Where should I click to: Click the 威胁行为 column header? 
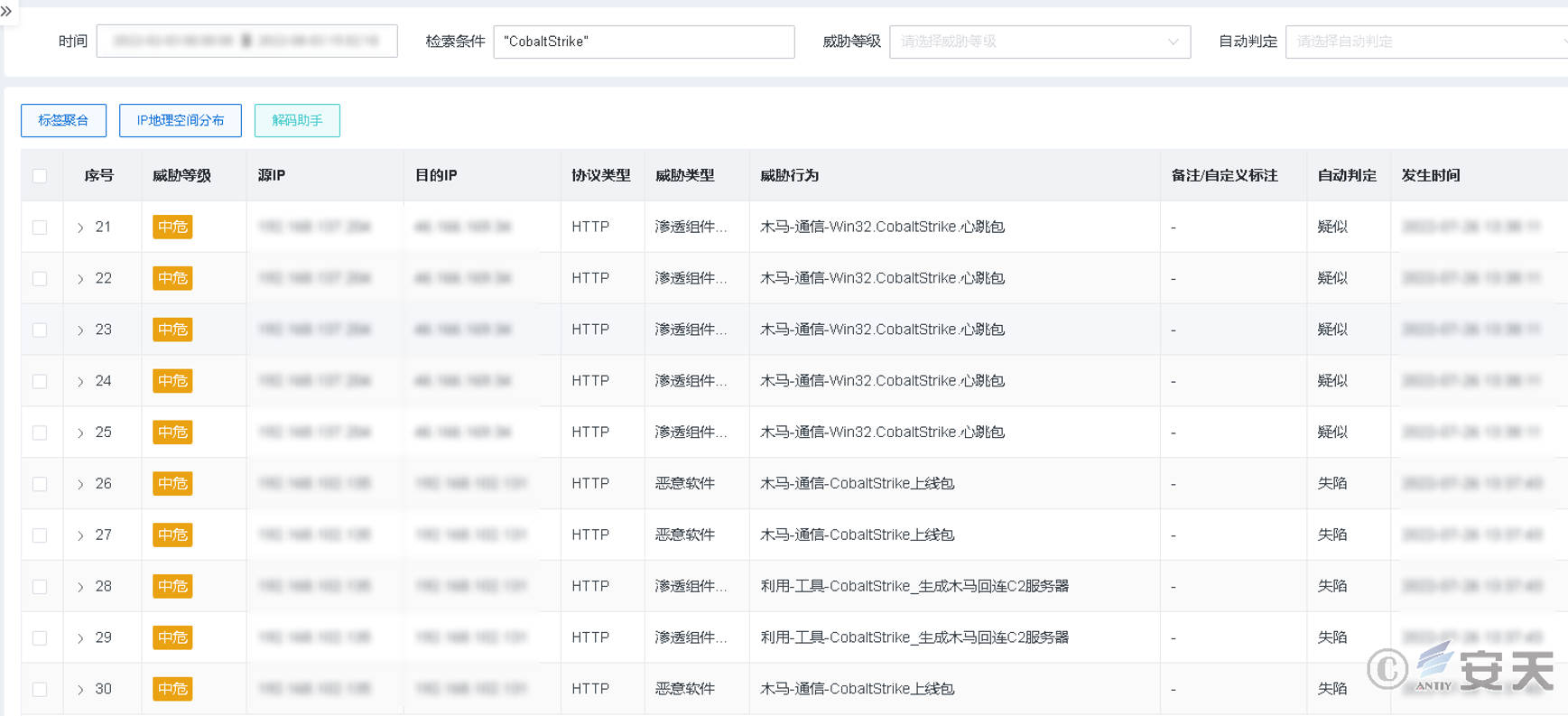[790, 175]
